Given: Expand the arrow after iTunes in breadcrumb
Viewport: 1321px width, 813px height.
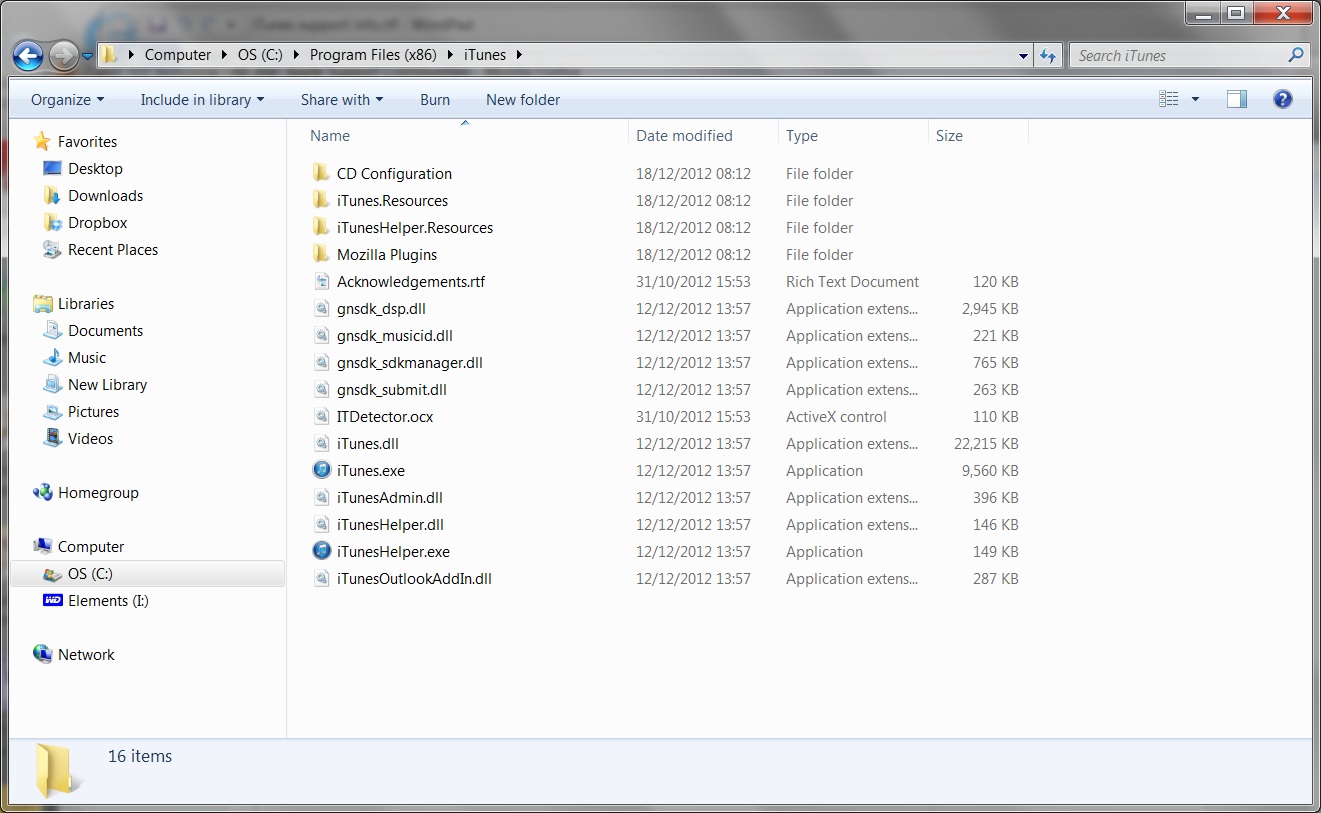Looking at the screenshot, I should (x=519, y=55).
